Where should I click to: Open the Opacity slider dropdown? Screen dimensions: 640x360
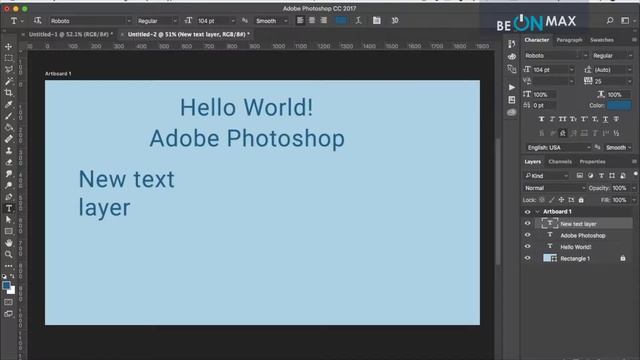(633, 188)
